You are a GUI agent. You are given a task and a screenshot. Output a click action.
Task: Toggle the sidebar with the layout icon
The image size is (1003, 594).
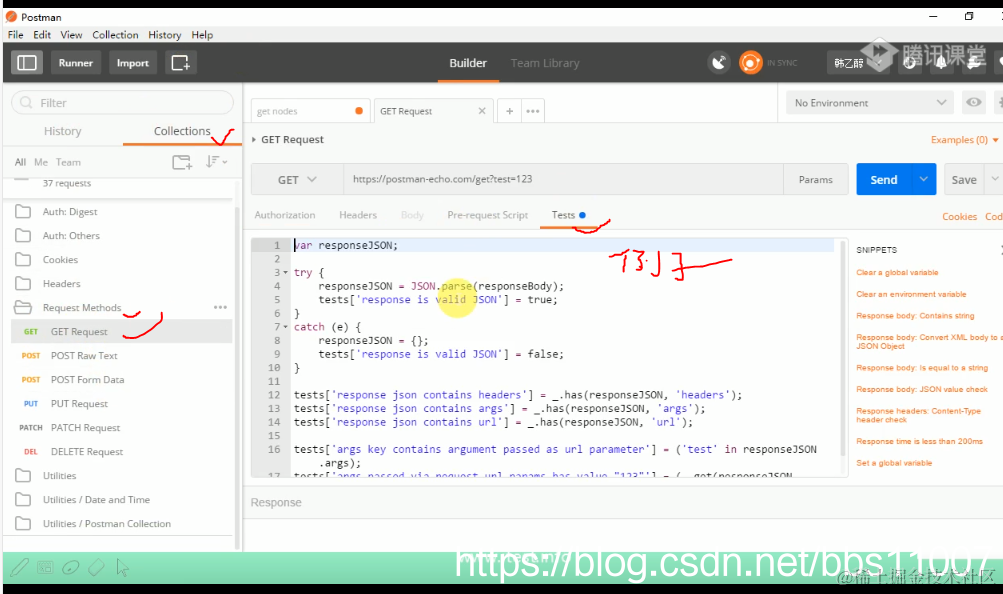pos(27,63)
